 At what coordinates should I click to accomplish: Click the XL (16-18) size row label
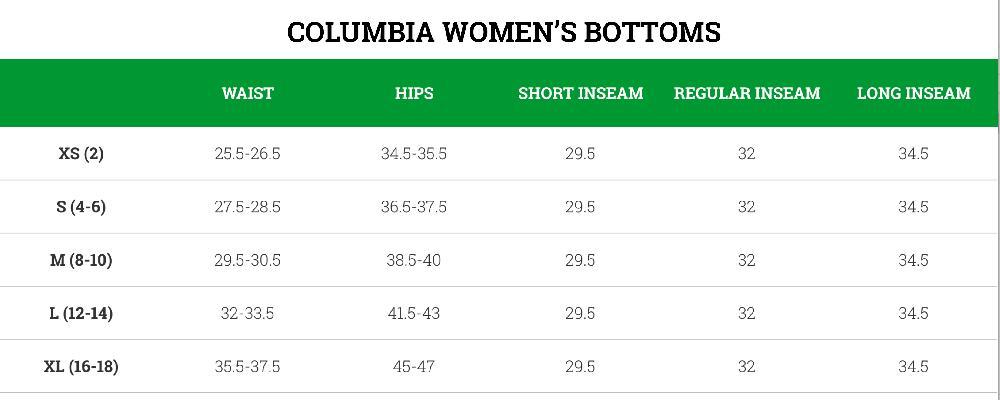point(81,366)
